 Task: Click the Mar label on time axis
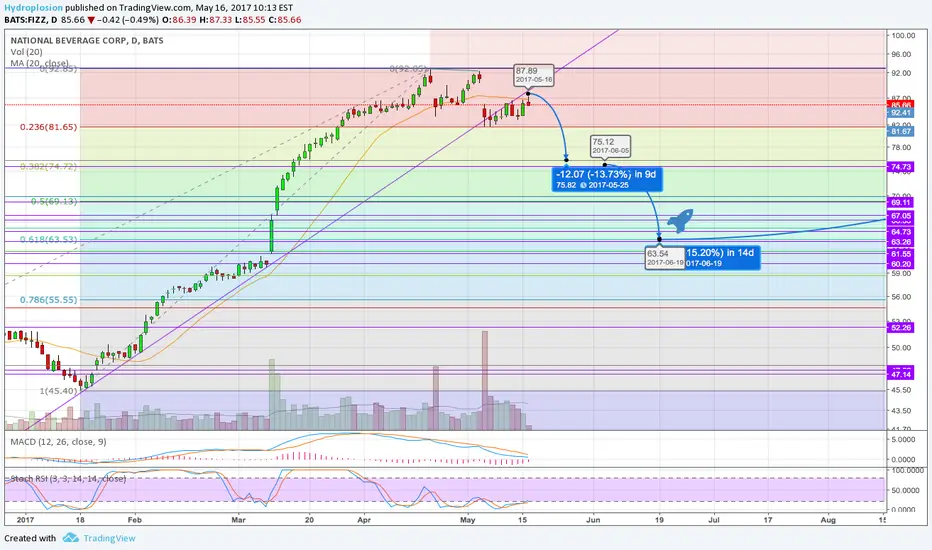click(238, 520)
